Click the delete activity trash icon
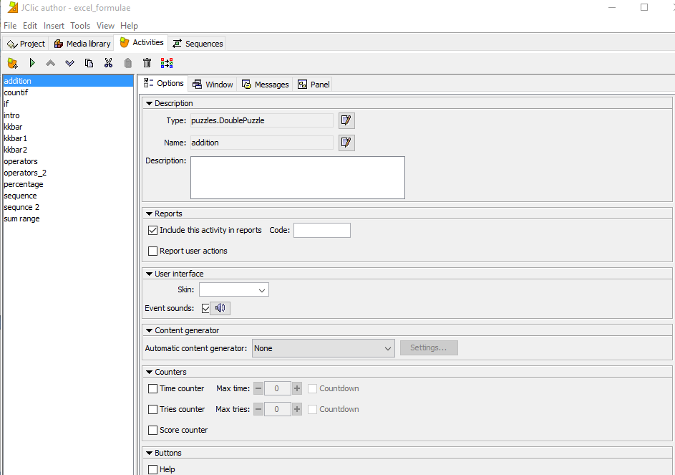The height and width of the screenshot is (475, 675). point(147,63)
